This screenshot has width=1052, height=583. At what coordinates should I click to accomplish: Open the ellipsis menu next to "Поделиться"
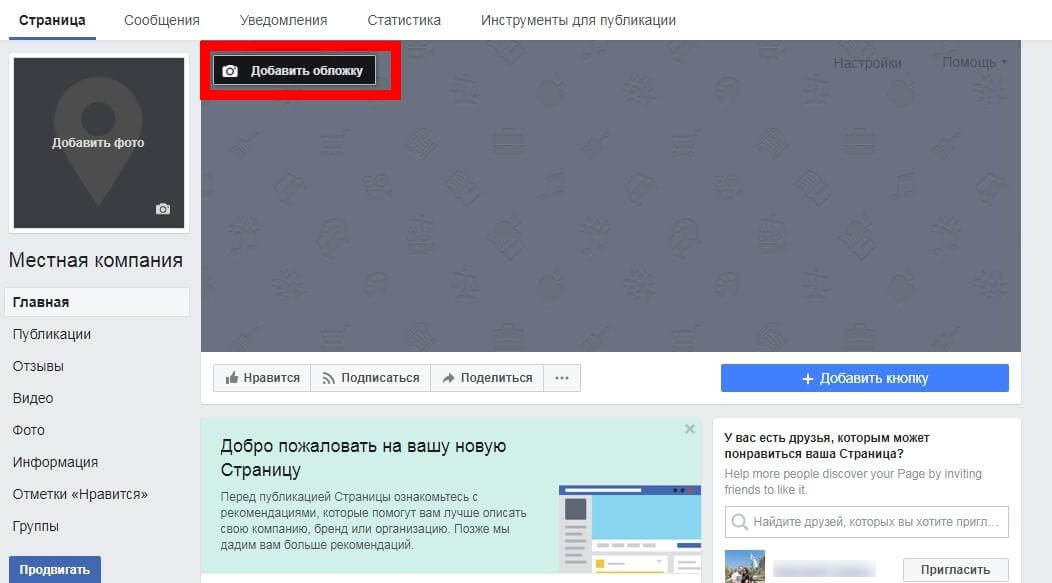tap(562, 377)
